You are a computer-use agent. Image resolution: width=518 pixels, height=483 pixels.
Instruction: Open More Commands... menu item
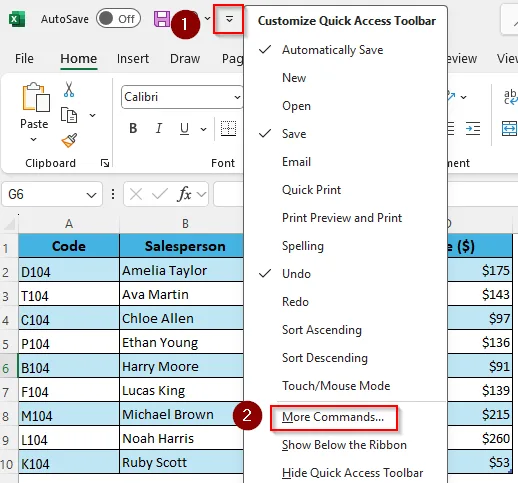click(x=334, y=417)
